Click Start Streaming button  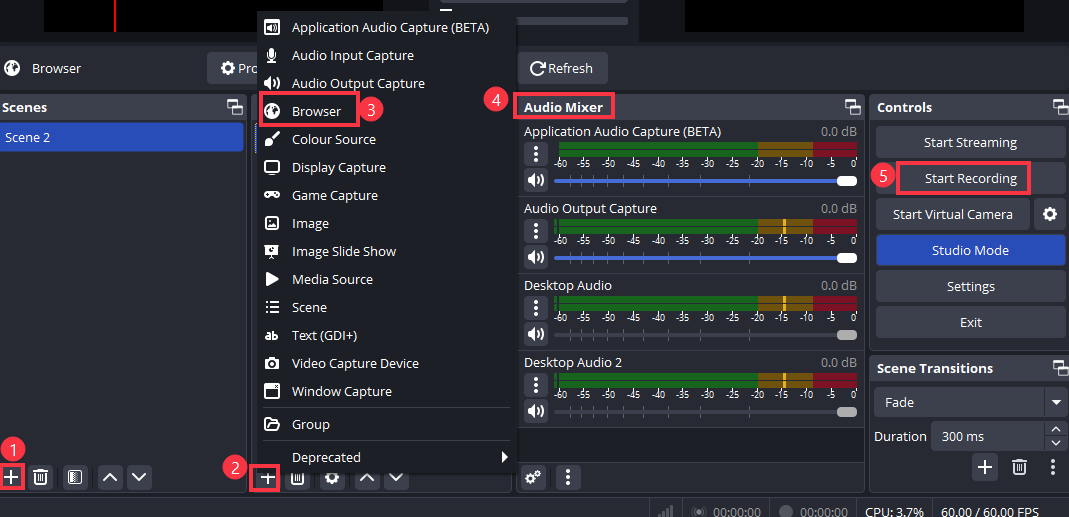970,143
